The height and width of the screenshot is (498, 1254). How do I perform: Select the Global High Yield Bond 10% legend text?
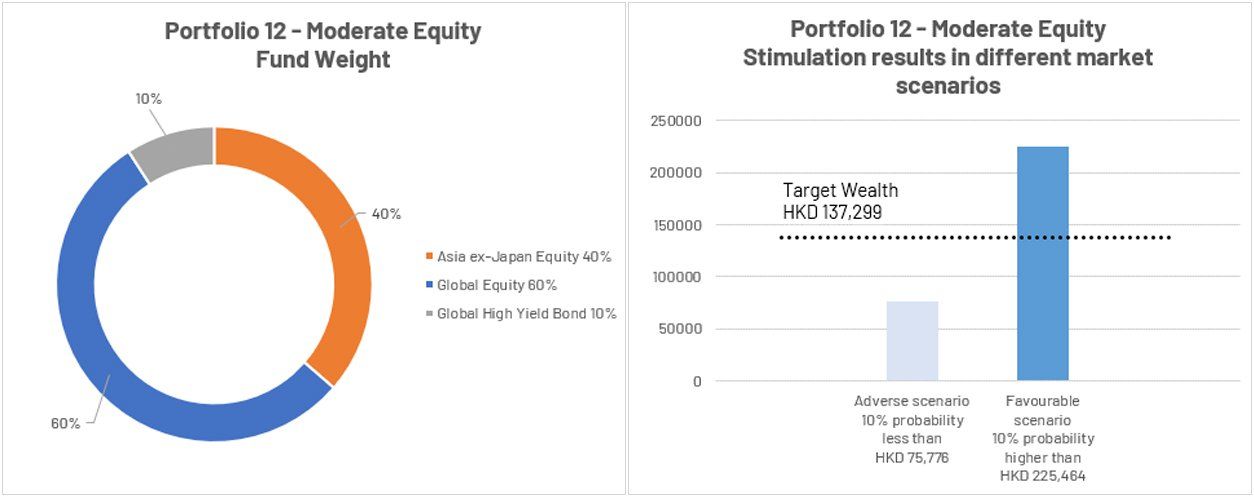pos(526,314)
